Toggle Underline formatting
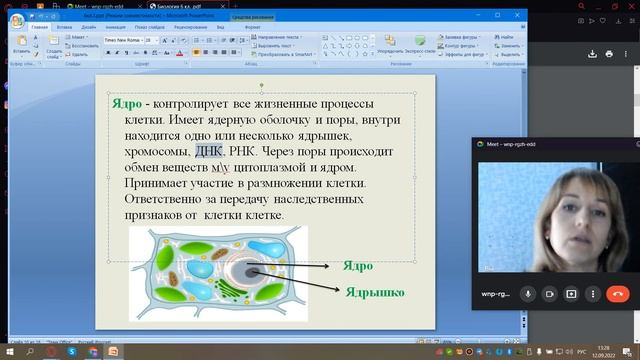640x360 pixels. 127,53
